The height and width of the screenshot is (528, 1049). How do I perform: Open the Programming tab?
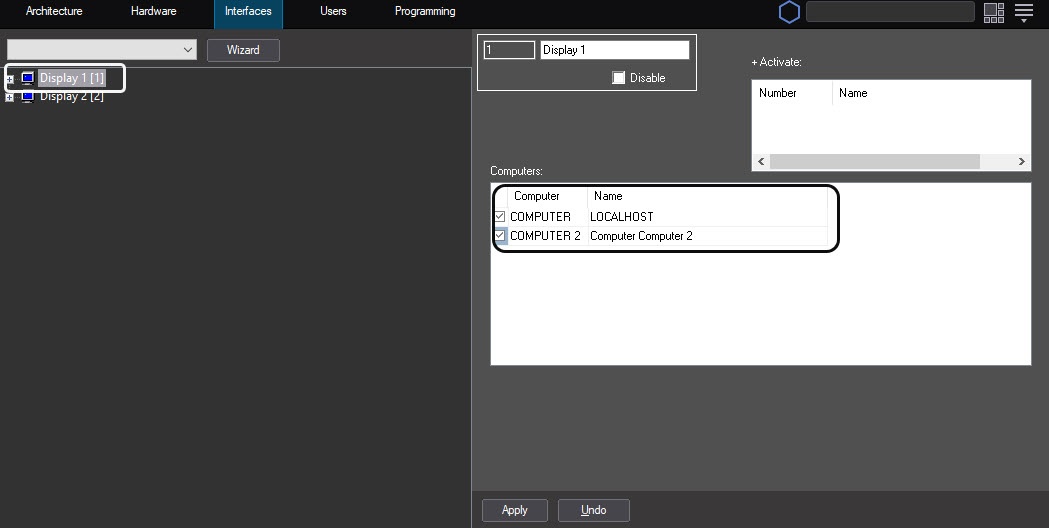(x=425, y=12)
